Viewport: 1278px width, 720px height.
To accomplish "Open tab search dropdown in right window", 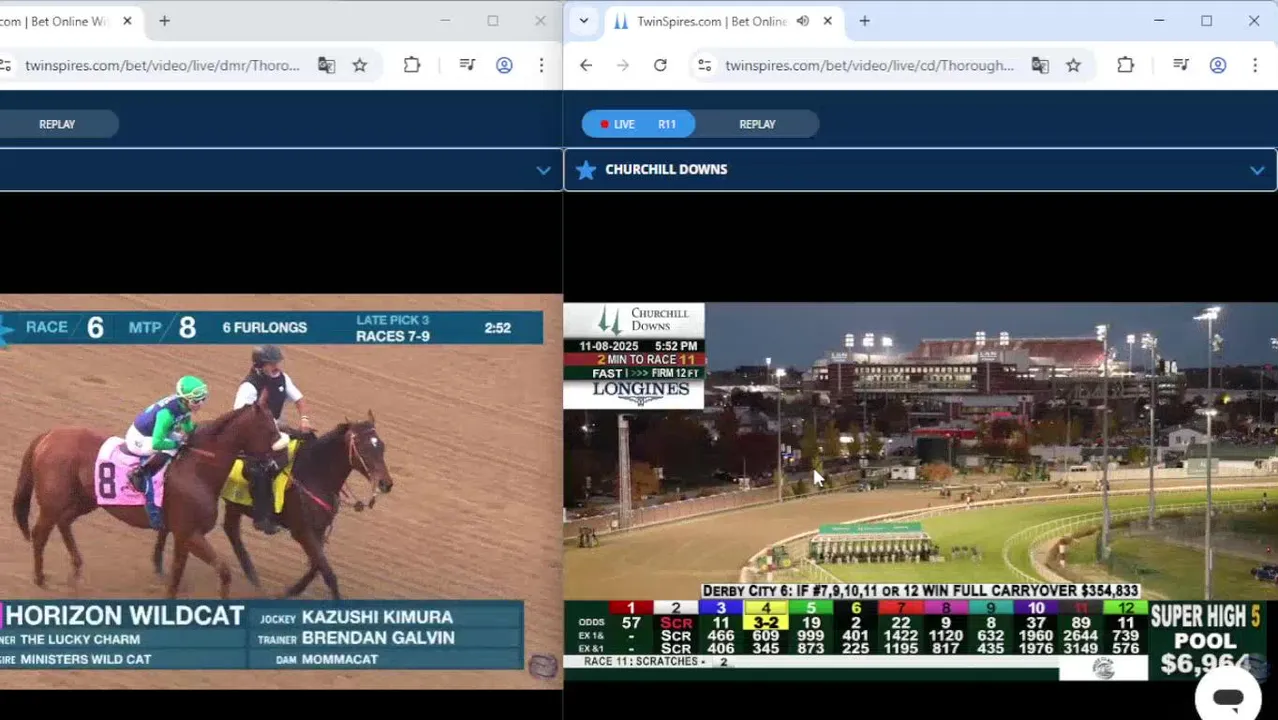I will pyautogui.click(x=584, y=21).
